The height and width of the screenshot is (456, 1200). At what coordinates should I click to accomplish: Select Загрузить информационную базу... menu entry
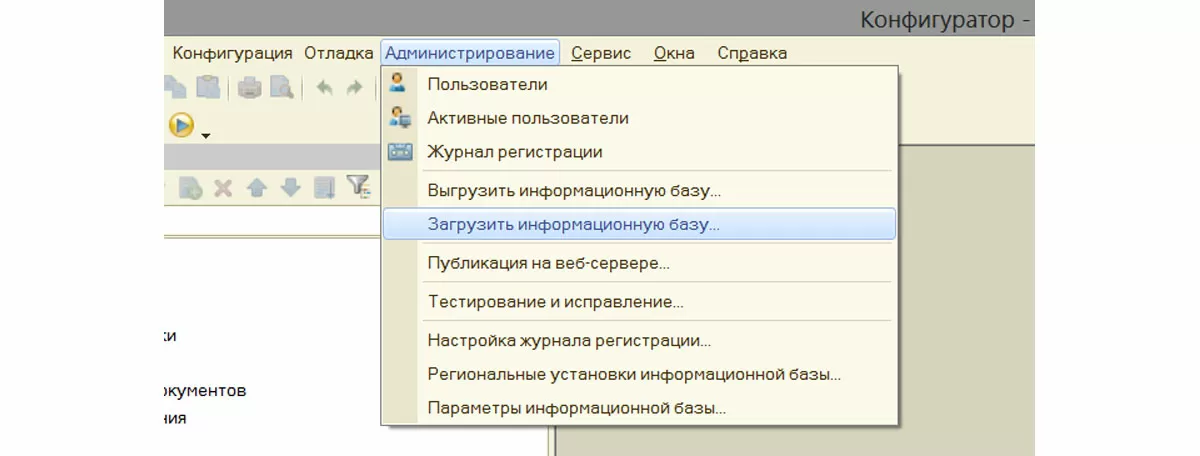[573, 225]
